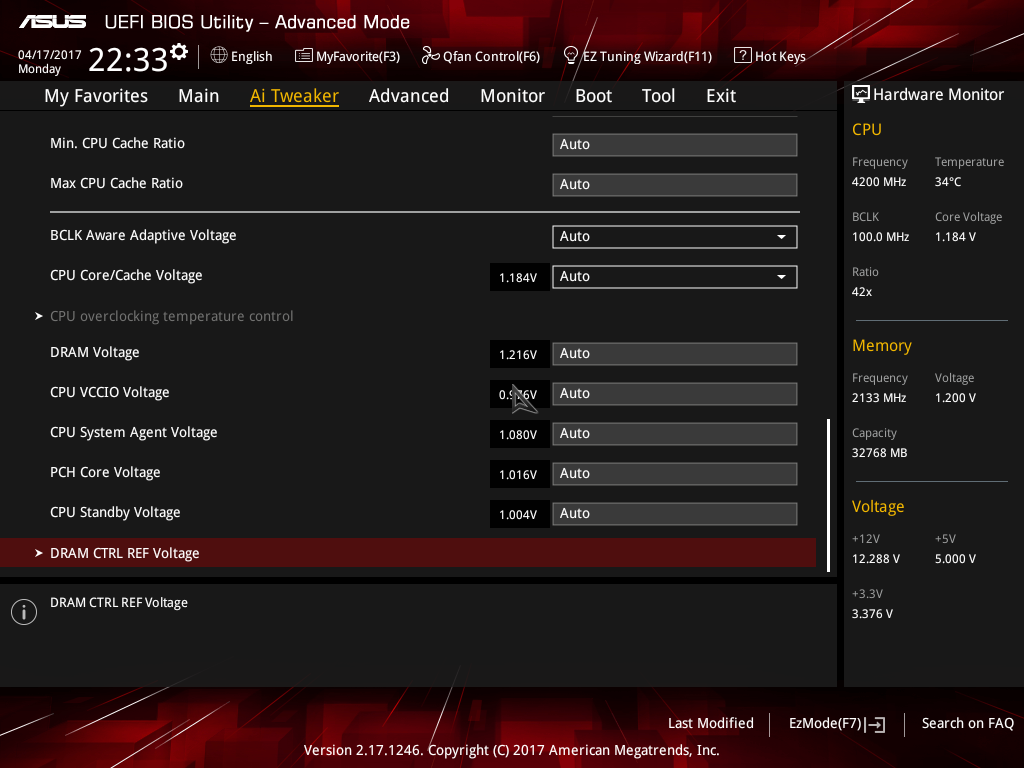Click the 1.080V System Agent reading
1024x768 pixels.
518,434
